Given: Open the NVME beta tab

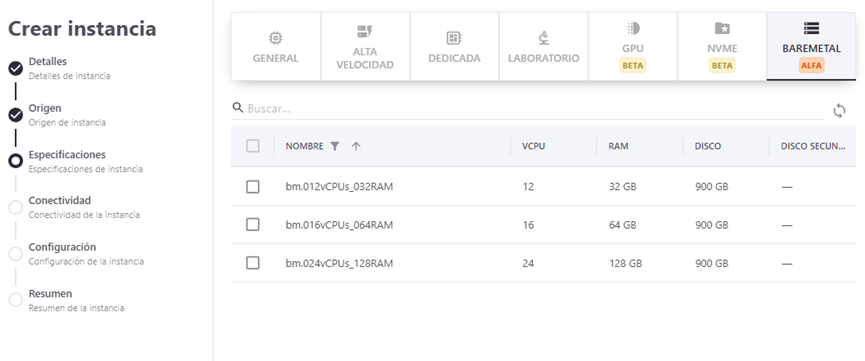Looking at the screenshot, I should [x=722, y=47].
